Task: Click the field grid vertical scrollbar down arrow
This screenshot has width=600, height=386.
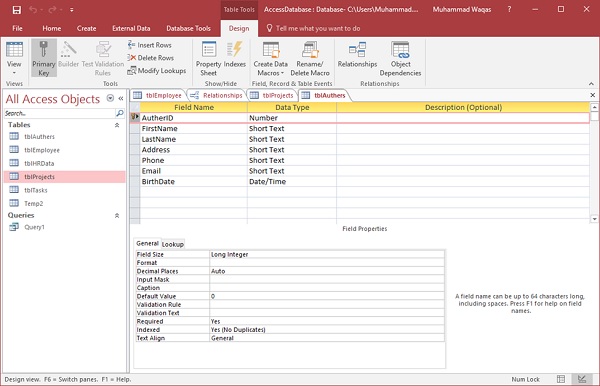Action: coord(594,219)
